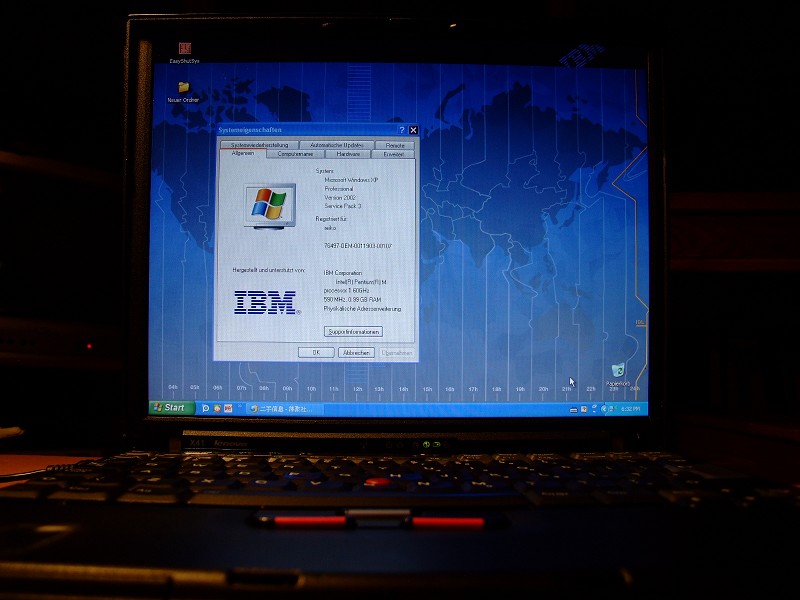Open the Erweitert tab
Viewport: 800px width, 600px height.
pos(393,154)
